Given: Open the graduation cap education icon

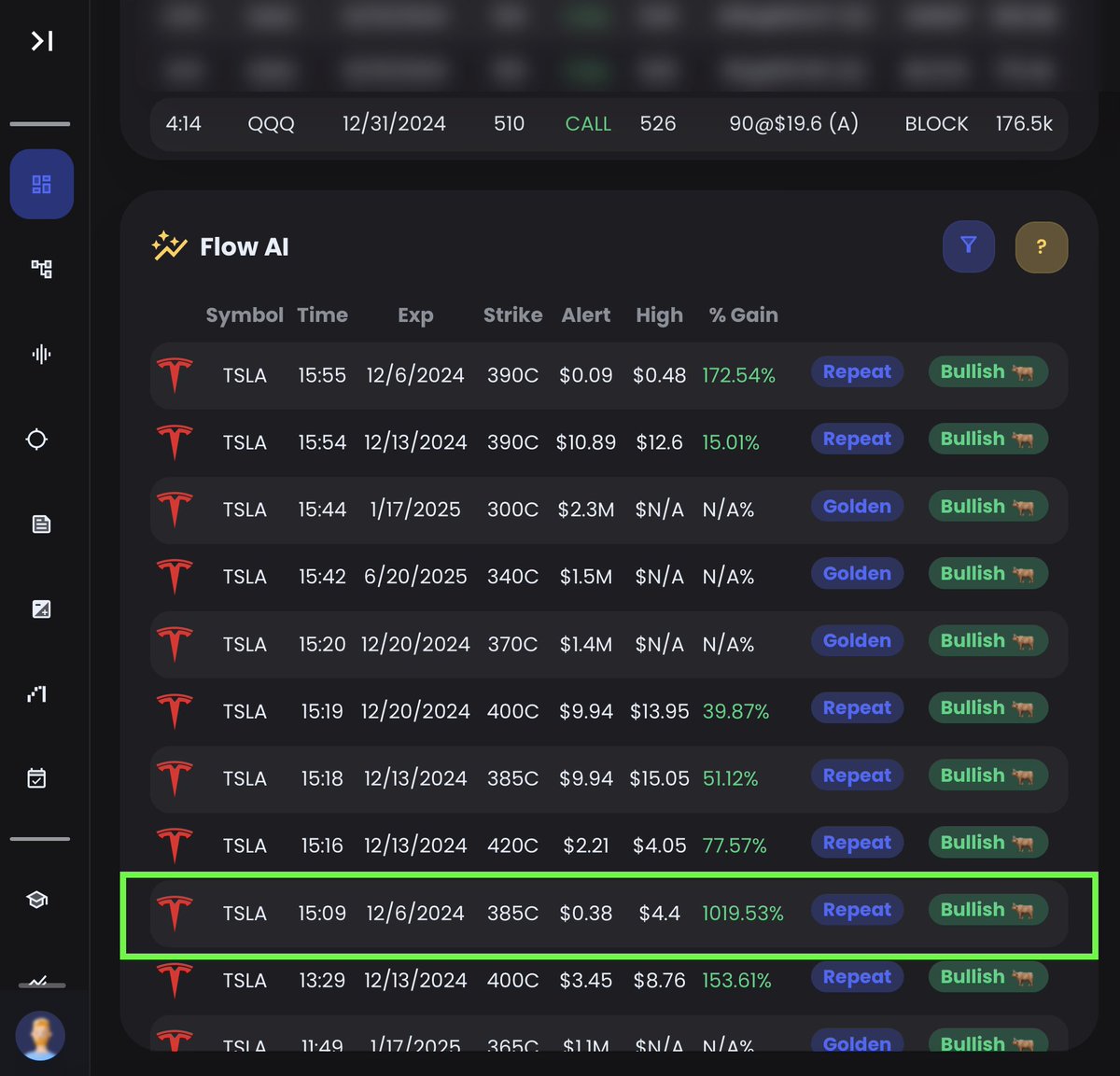Looking at the screenshot, I should [37, 900].
